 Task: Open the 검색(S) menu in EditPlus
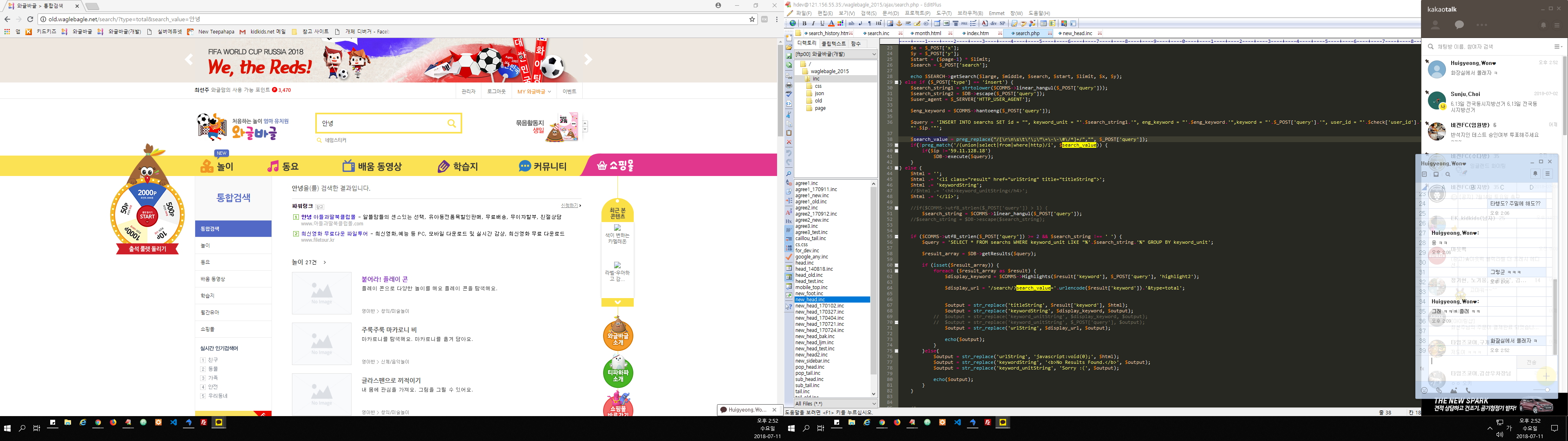(869, 13)
